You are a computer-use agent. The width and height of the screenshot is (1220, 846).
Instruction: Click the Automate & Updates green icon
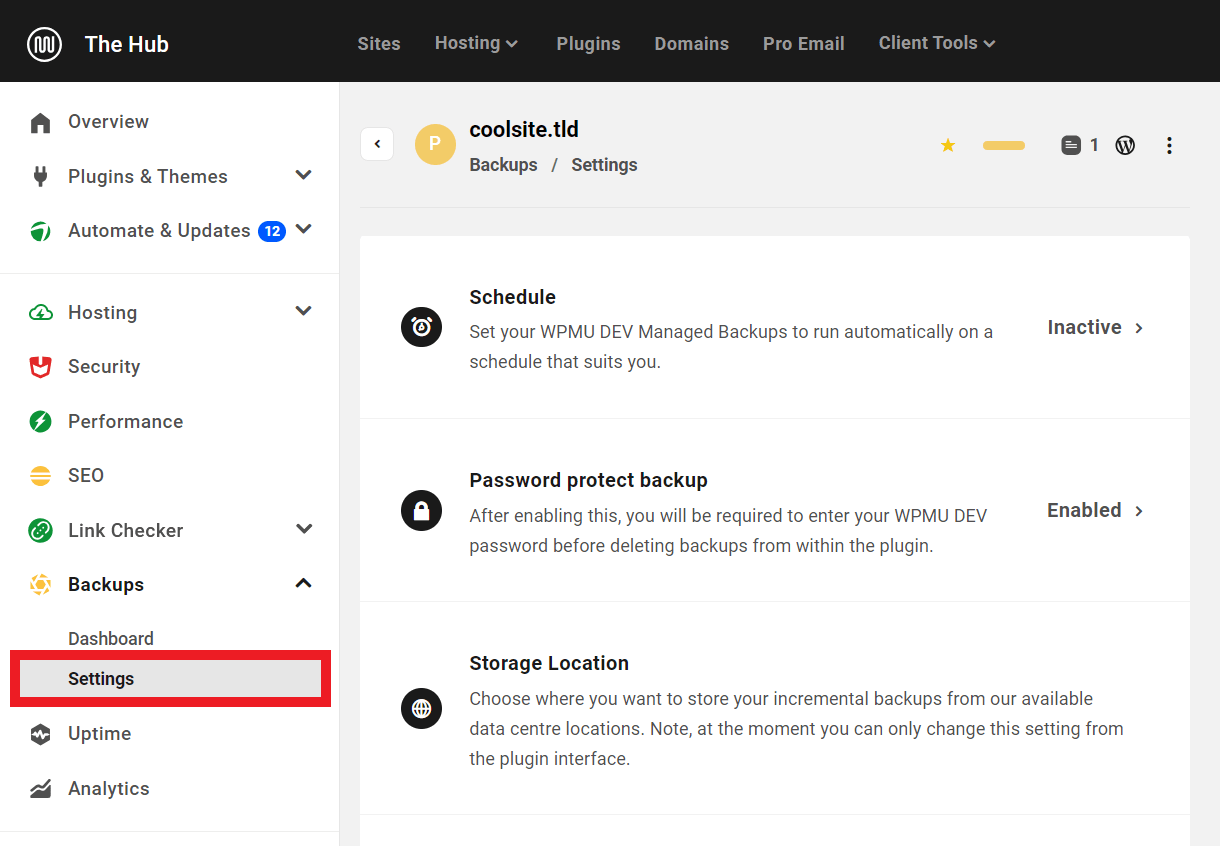(40, 231)
